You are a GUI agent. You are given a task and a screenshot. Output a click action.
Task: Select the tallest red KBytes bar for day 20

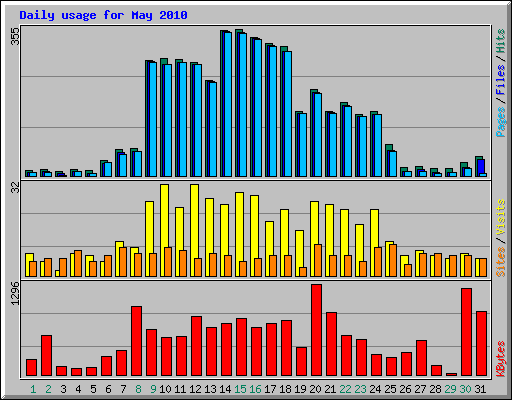click(317, 330)
